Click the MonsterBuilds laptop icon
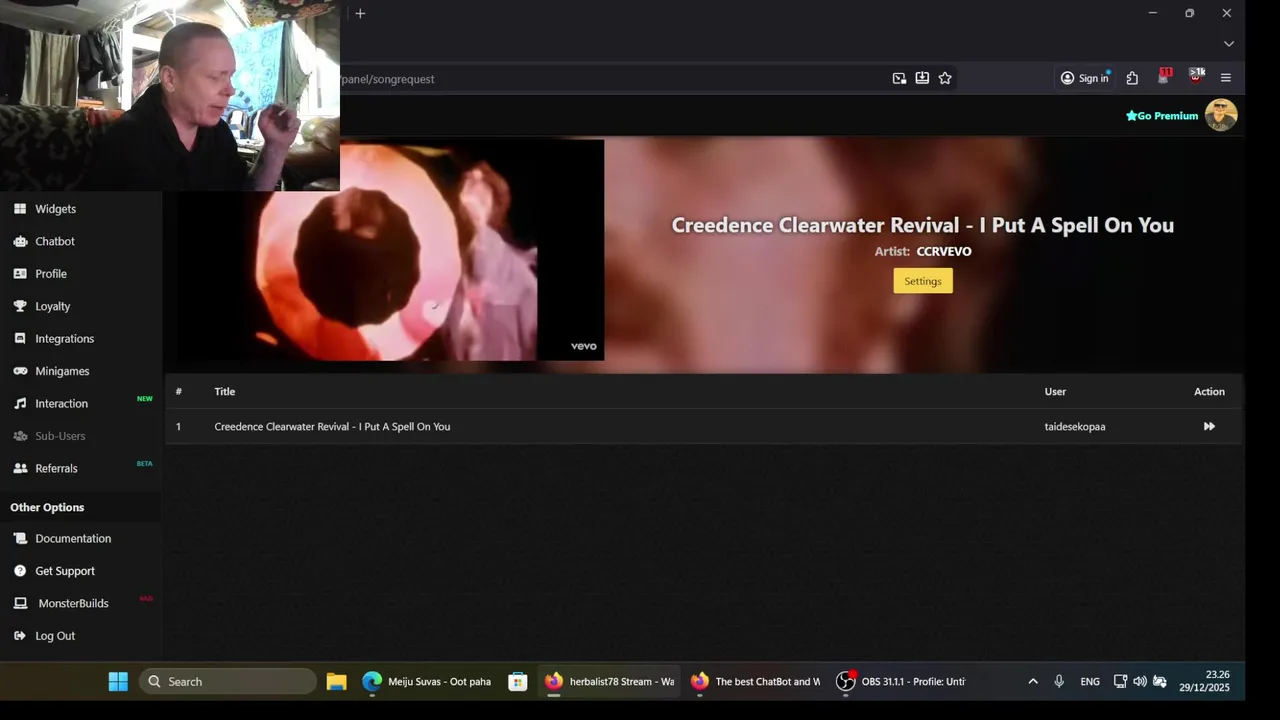 tap(20, 603)
